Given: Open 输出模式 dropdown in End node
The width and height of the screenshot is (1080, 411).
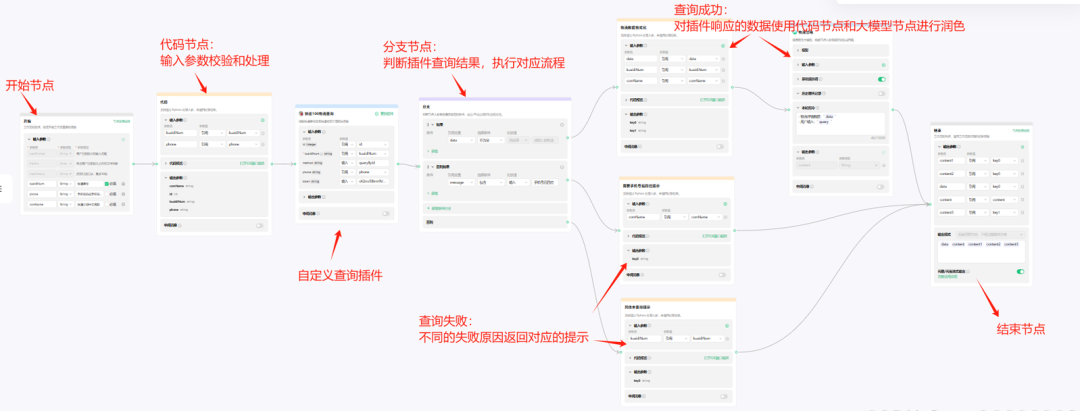Looking at the screenshot, I should pyautogui.click(x=990, y=235).
